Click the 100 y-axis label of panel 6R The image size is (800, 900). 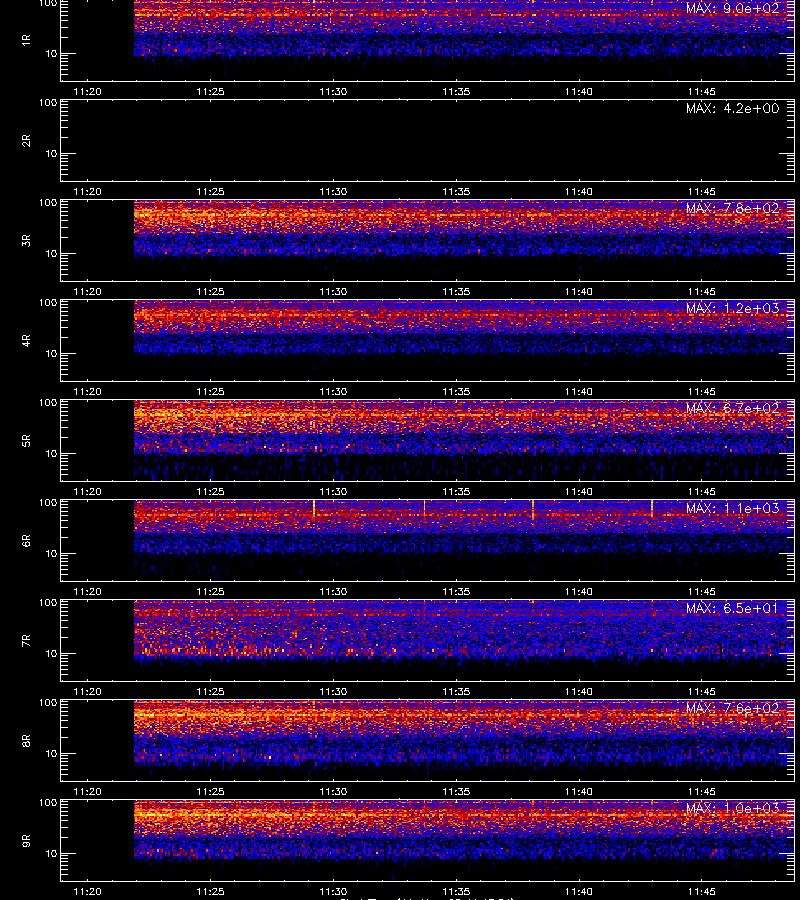[x=48, y=503]
